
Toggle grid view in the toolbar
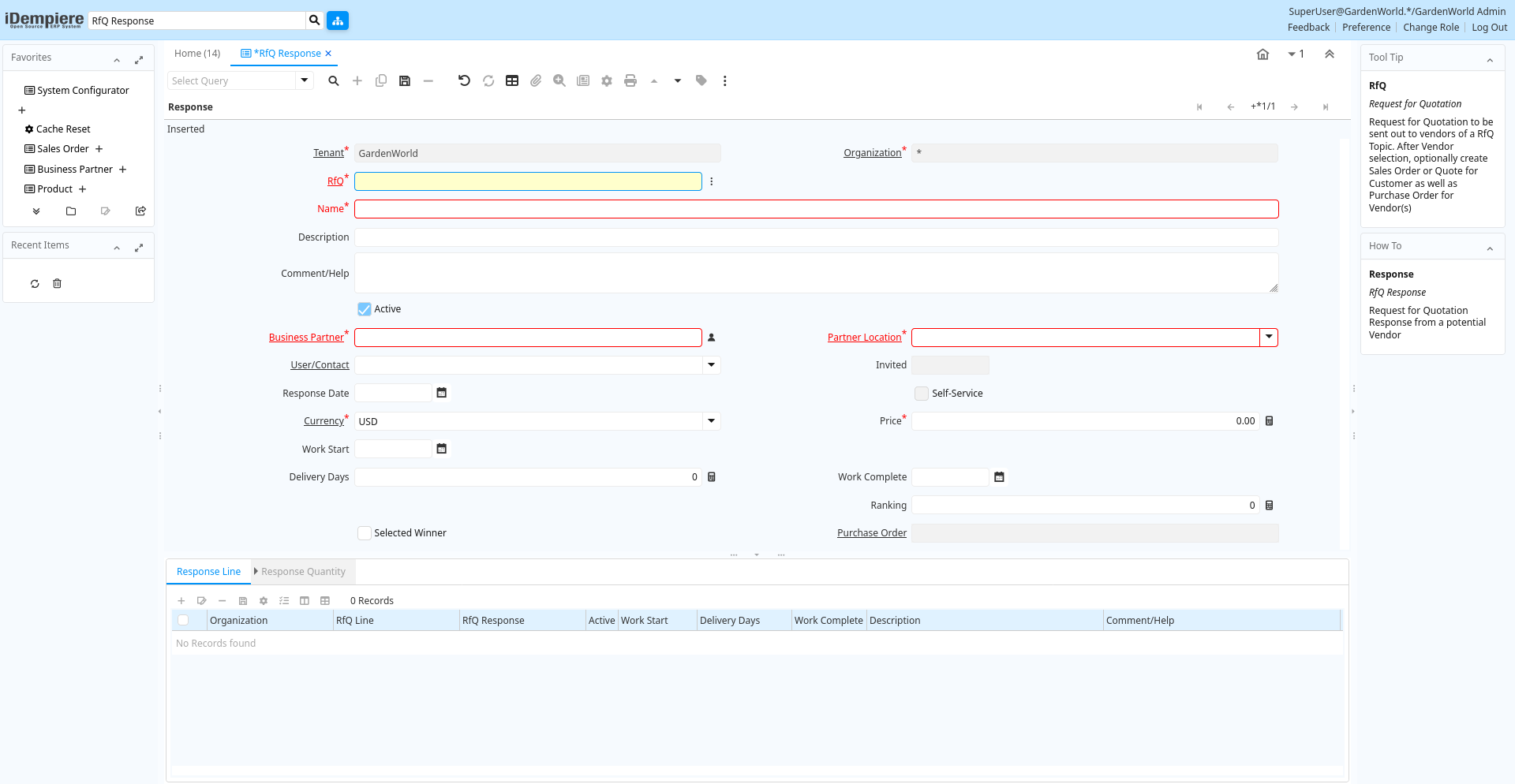tap(512, 80)
